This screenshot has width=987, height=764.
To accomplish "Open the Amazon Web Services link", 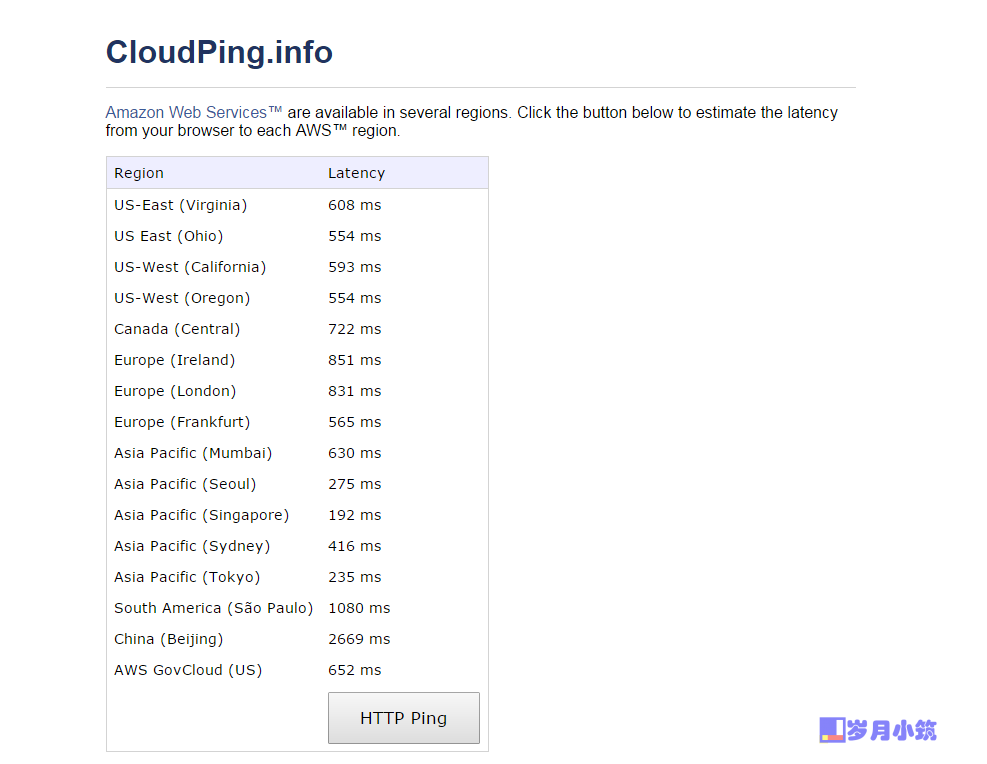I will [x=193, y=113].
